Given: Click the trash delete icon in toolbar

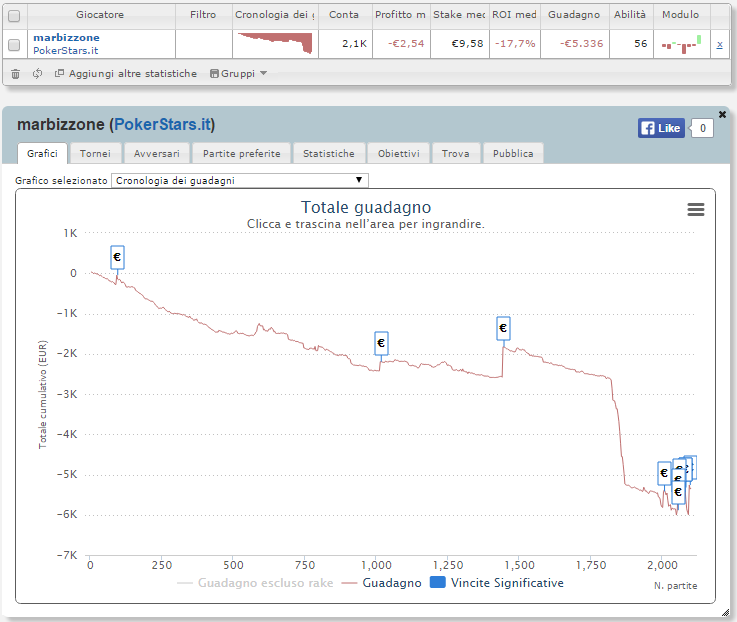Looking at the screenshot, I should (16, 74).
